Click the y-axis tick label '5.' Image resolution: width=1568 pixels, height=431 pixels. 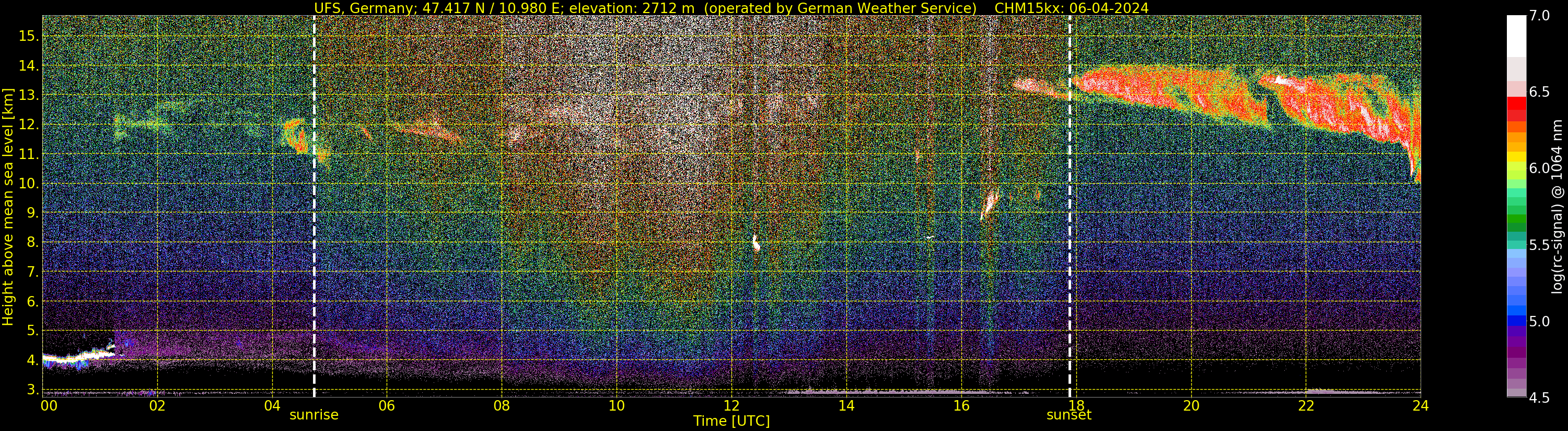(x=32, y=331)
